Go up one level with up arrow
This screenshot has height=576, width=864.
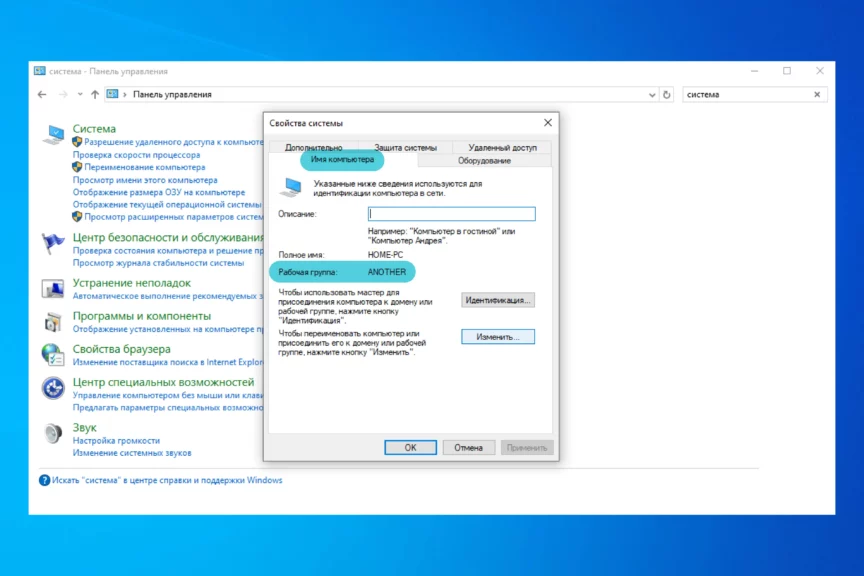coord(95,94)
